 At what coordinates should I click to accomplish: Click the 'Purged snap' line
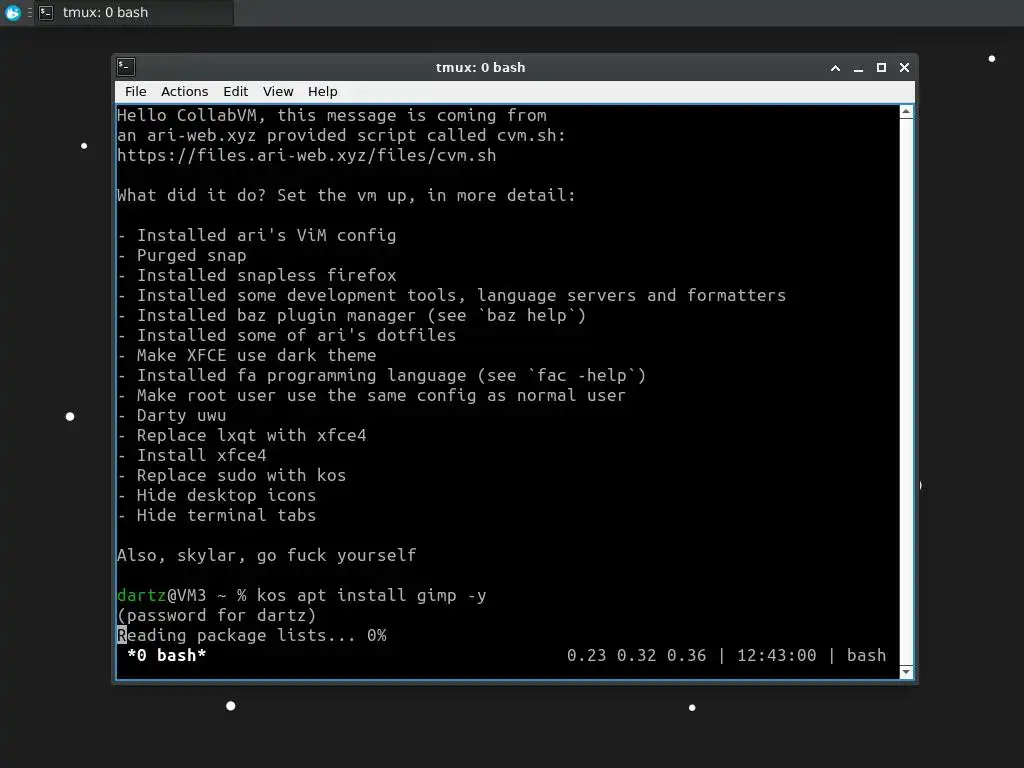pyautogui.click(x=182, y=255)
